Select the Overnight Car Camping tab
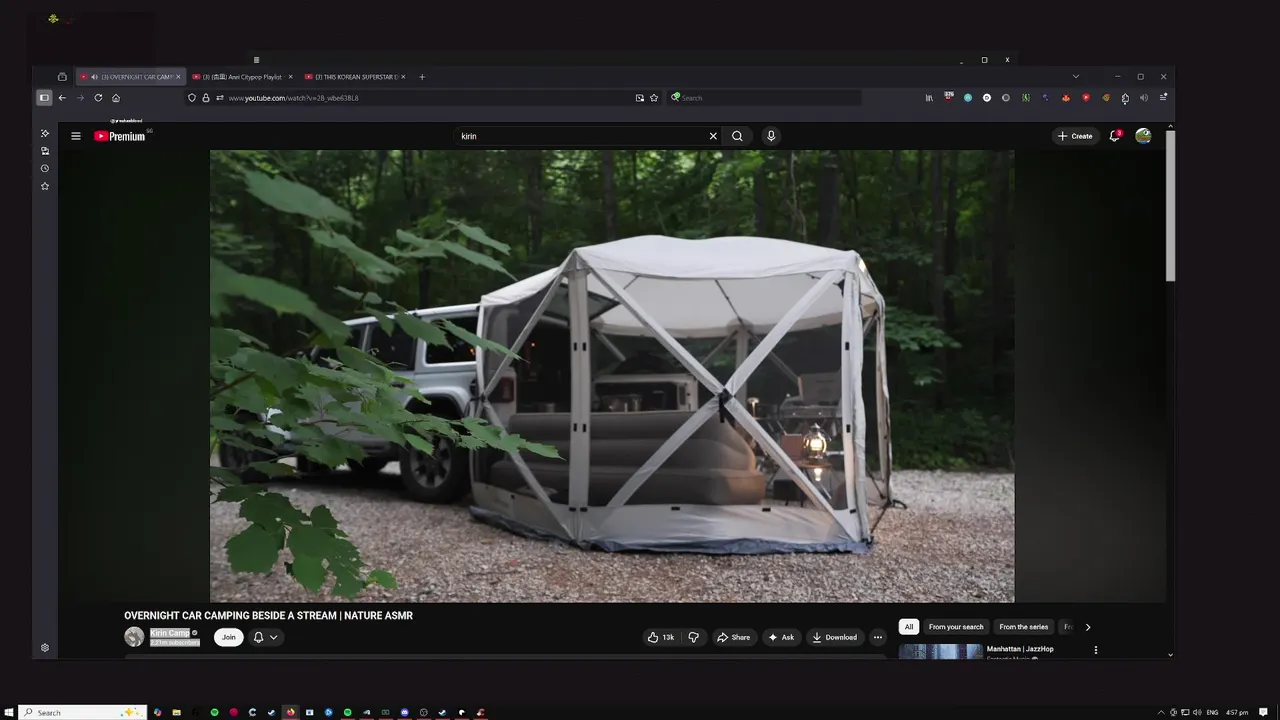 coord(131,77)
